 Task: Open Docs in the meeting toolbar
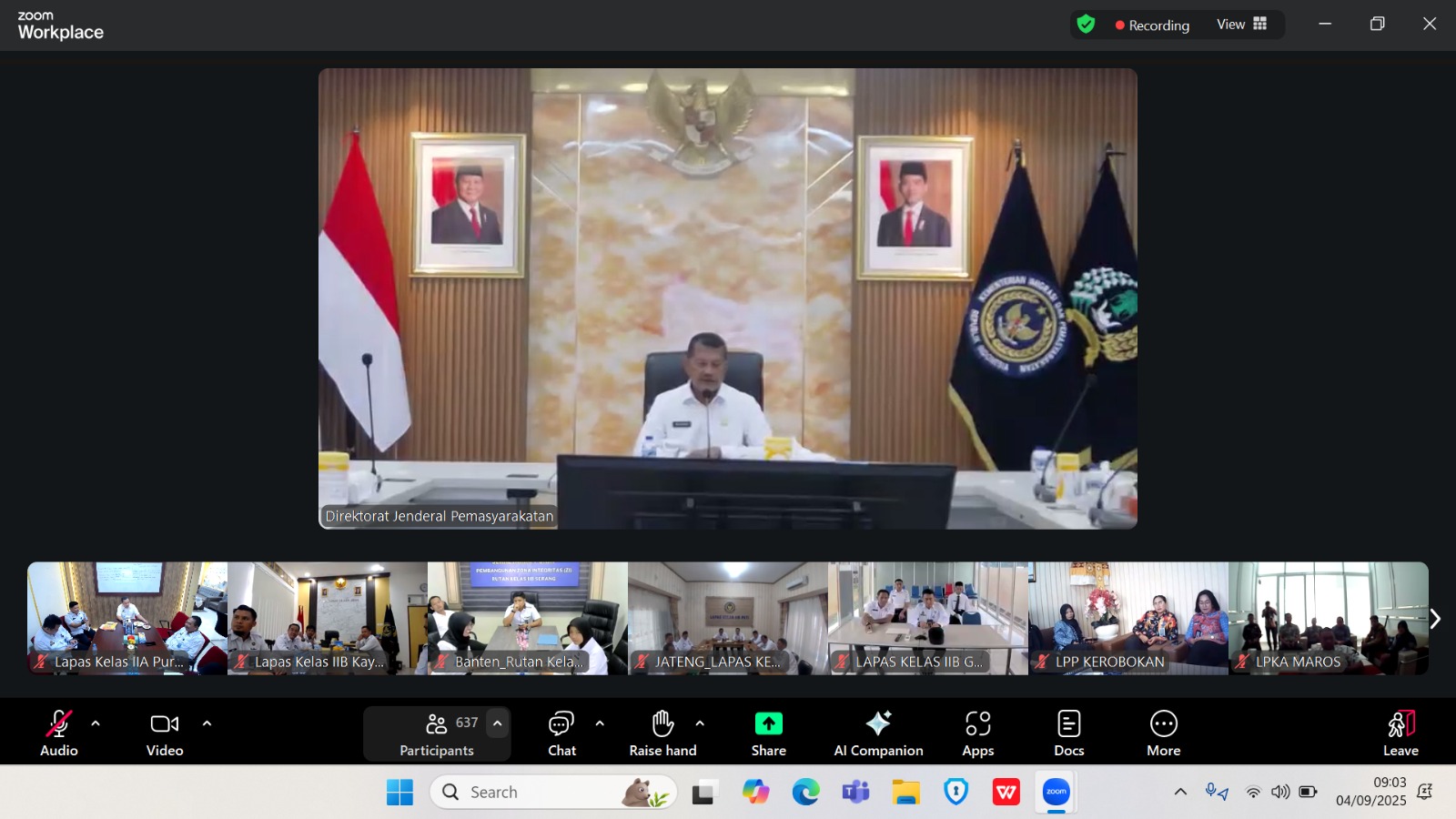pyautogui.click(x=1068, y=733)
